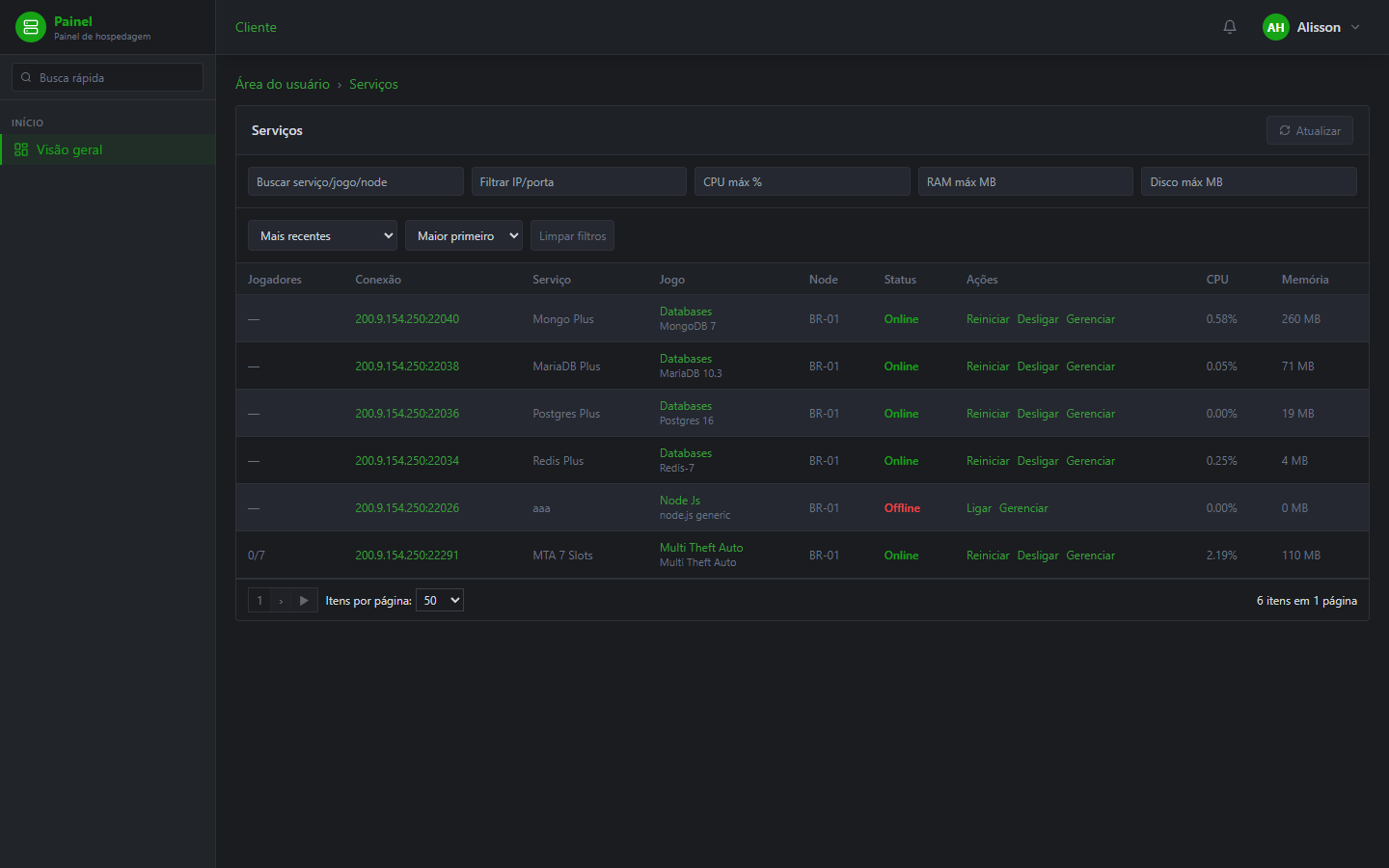The image size is (1389, 868).
Task: Click Reiniciar for MariaDB Plus
Action: [988, 366]
